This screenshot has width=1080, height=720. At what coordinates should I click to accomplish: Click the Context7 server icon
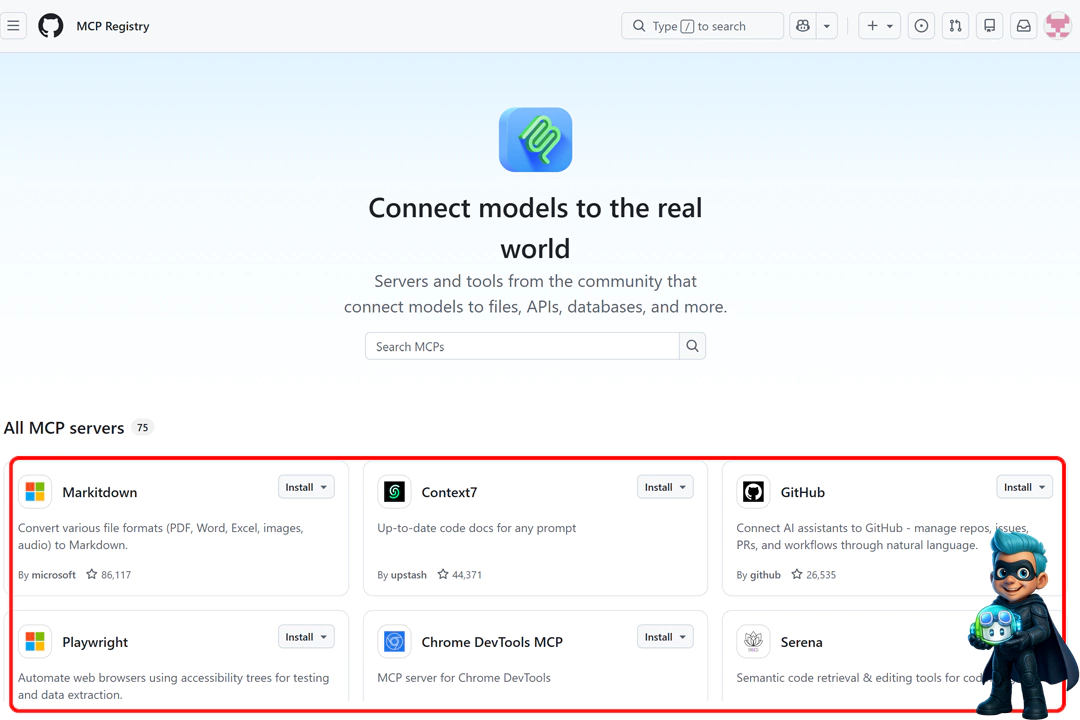(x=394, y=492)
